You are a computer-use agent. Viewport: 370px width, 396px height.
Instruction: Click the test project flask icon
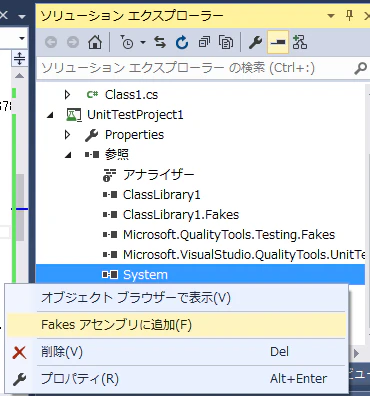tap(73, 115)
